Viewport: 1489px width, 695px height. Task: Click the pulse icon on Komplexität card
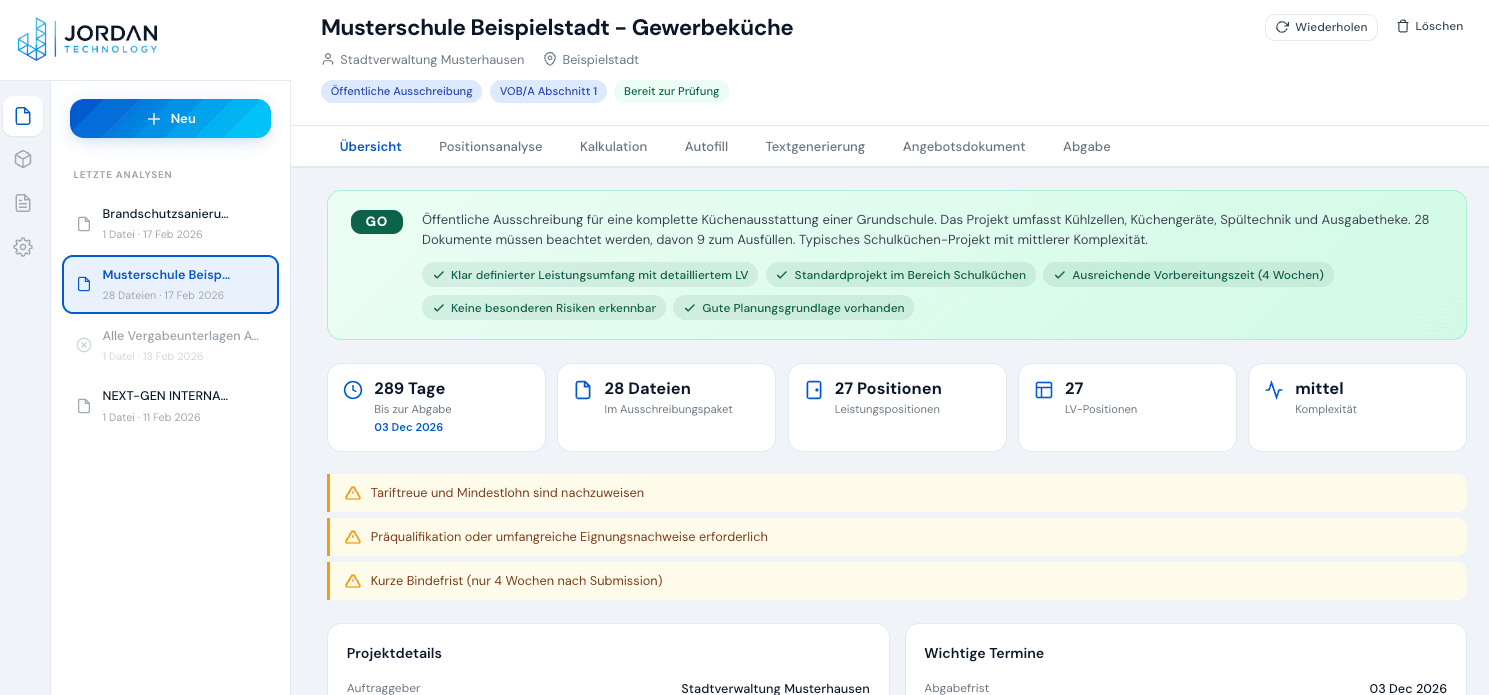click(1274, 390)
